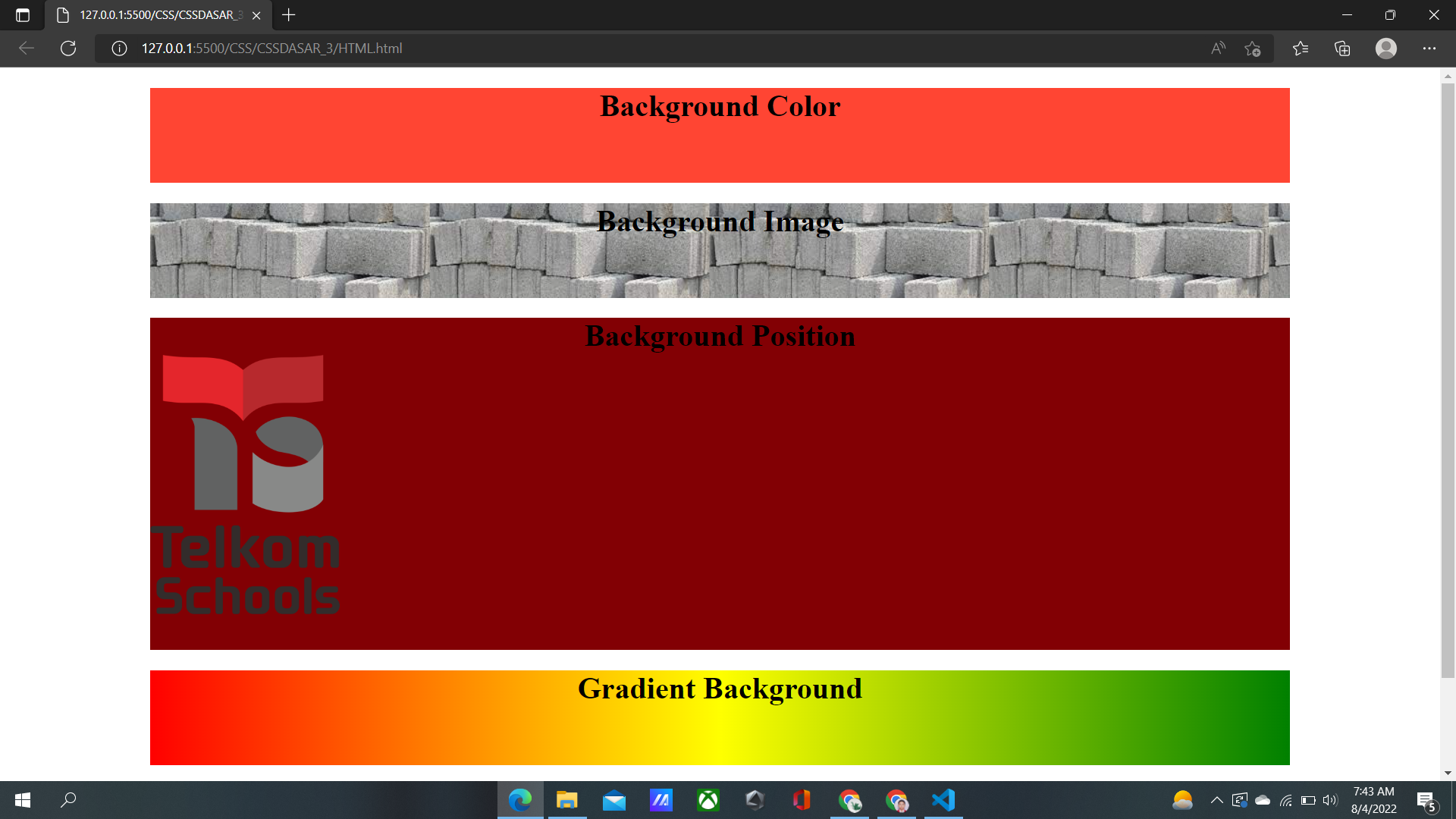
Task: Open the Xbox app from the taskbar
Action: click(x=708, y=800)
